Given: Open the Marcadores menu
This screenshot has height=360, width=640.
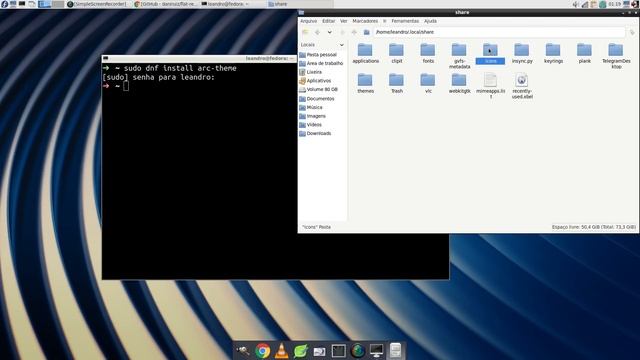Looking at the screenshot, I should coord(365,21).
